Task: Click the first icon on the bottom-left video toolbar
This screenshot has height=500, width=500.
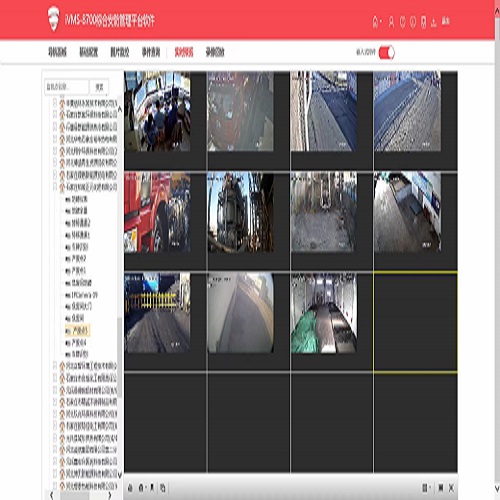Action: 130,488
